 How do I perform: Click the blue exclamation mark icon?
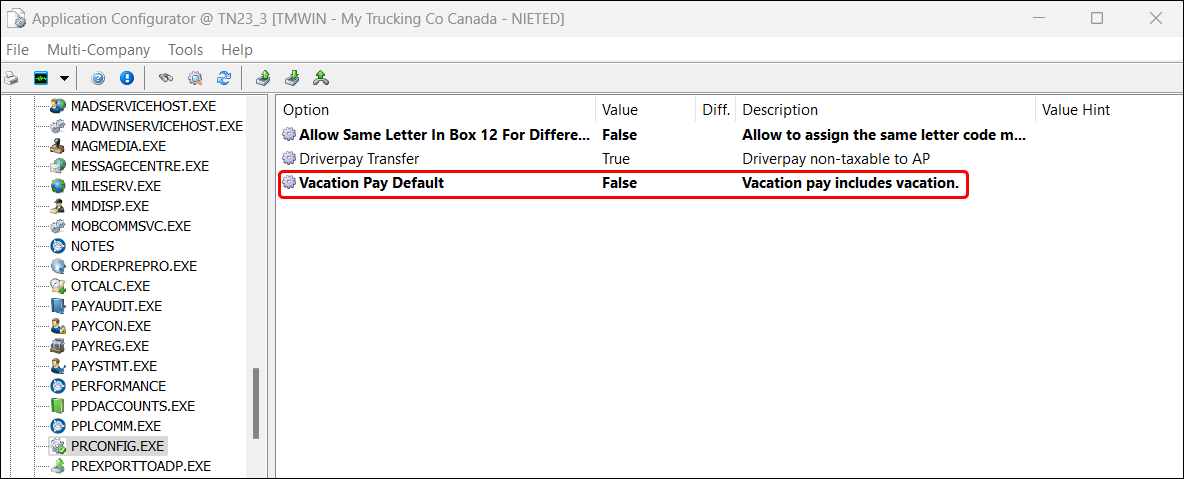127,78
